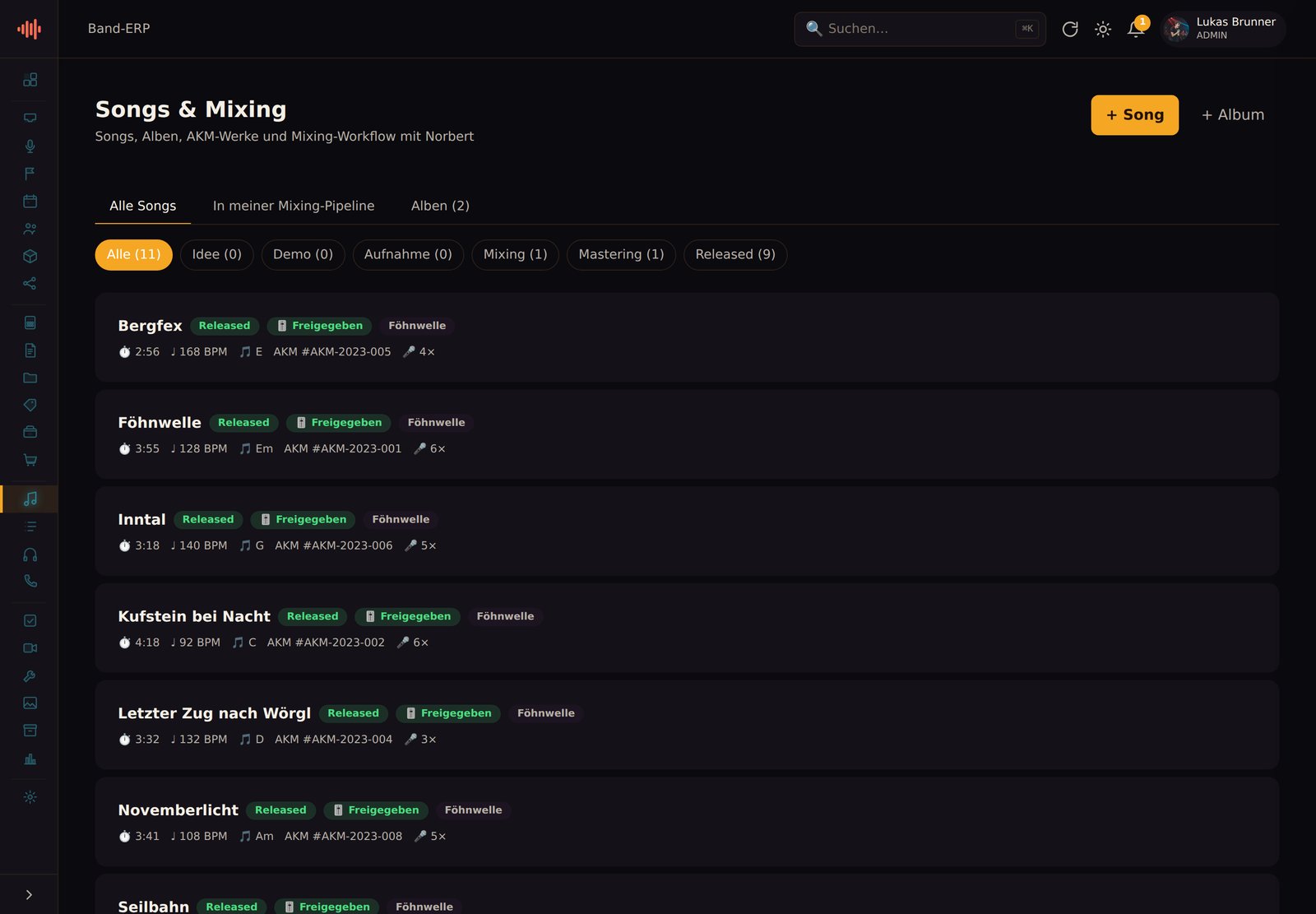This screenshot has height=914, width=1316.
Task: Open the Seilbahn song card
Action: [x=687, y=895]
